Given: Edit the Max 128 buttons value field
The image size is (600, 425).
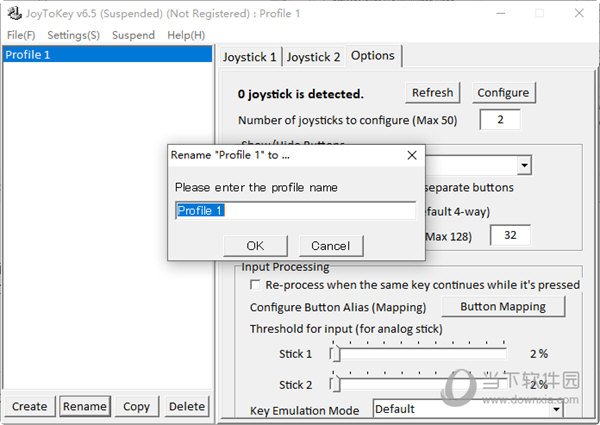Looking at the screenshot, I should click(x=510, y=235).
